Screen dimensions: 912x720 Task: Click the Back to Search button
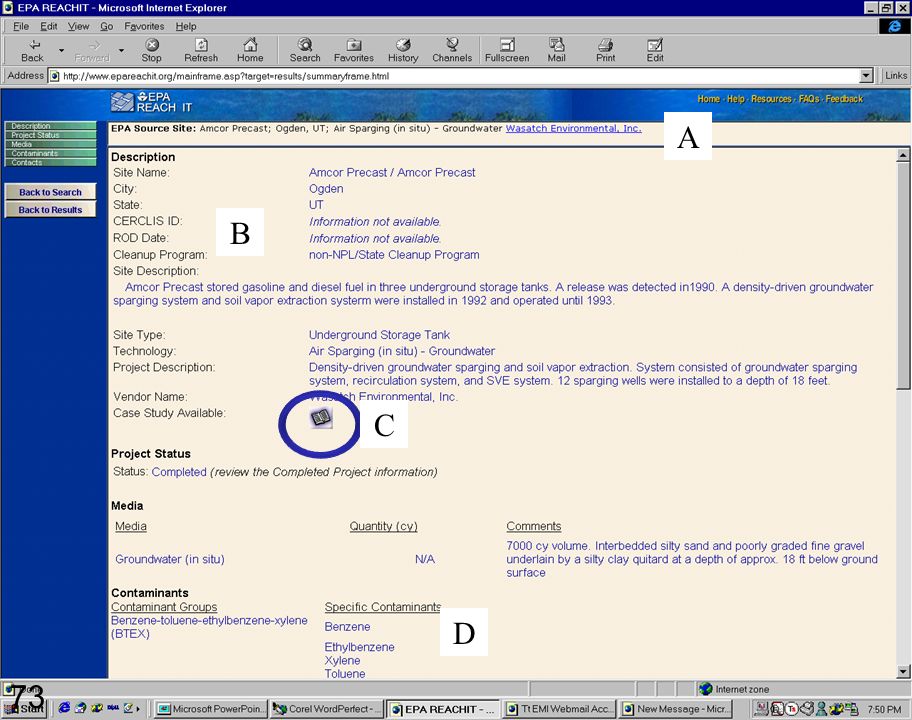(51, 193)
